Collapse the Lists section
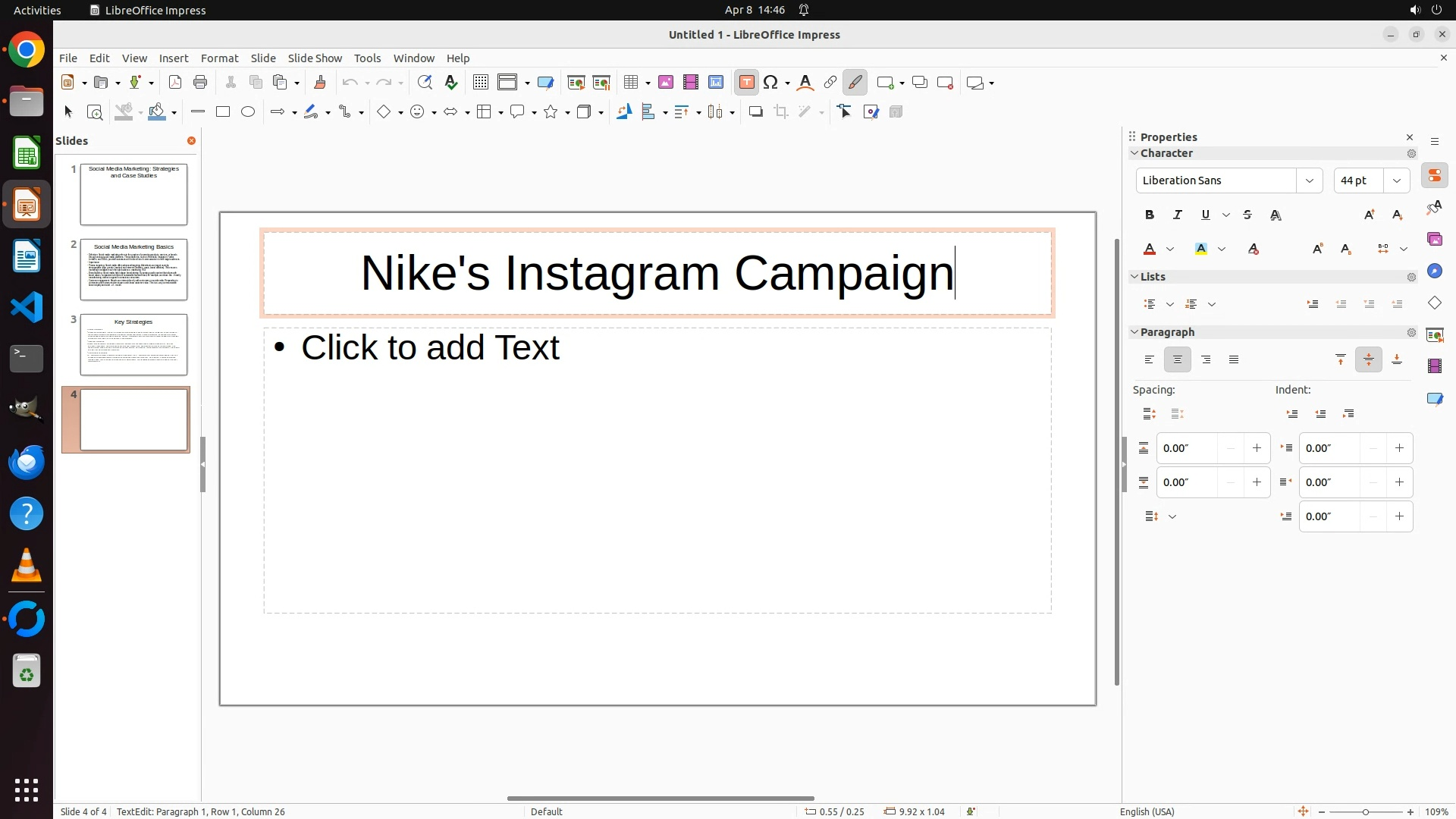Image resolution: width=1456 pixels, height=819 pixels. click(x=1135, y=277)
